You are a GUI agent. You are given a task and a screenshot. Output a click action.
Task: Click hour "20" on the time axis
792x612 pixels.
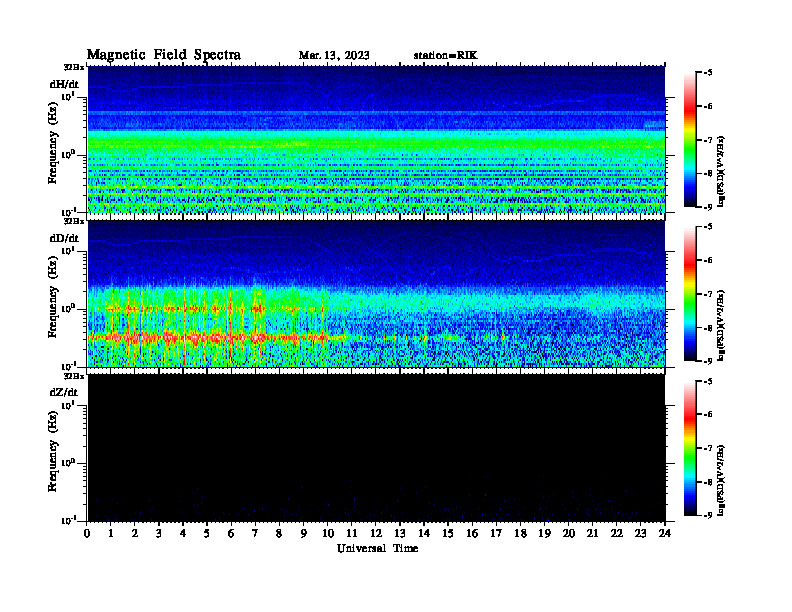click(568, 533)
